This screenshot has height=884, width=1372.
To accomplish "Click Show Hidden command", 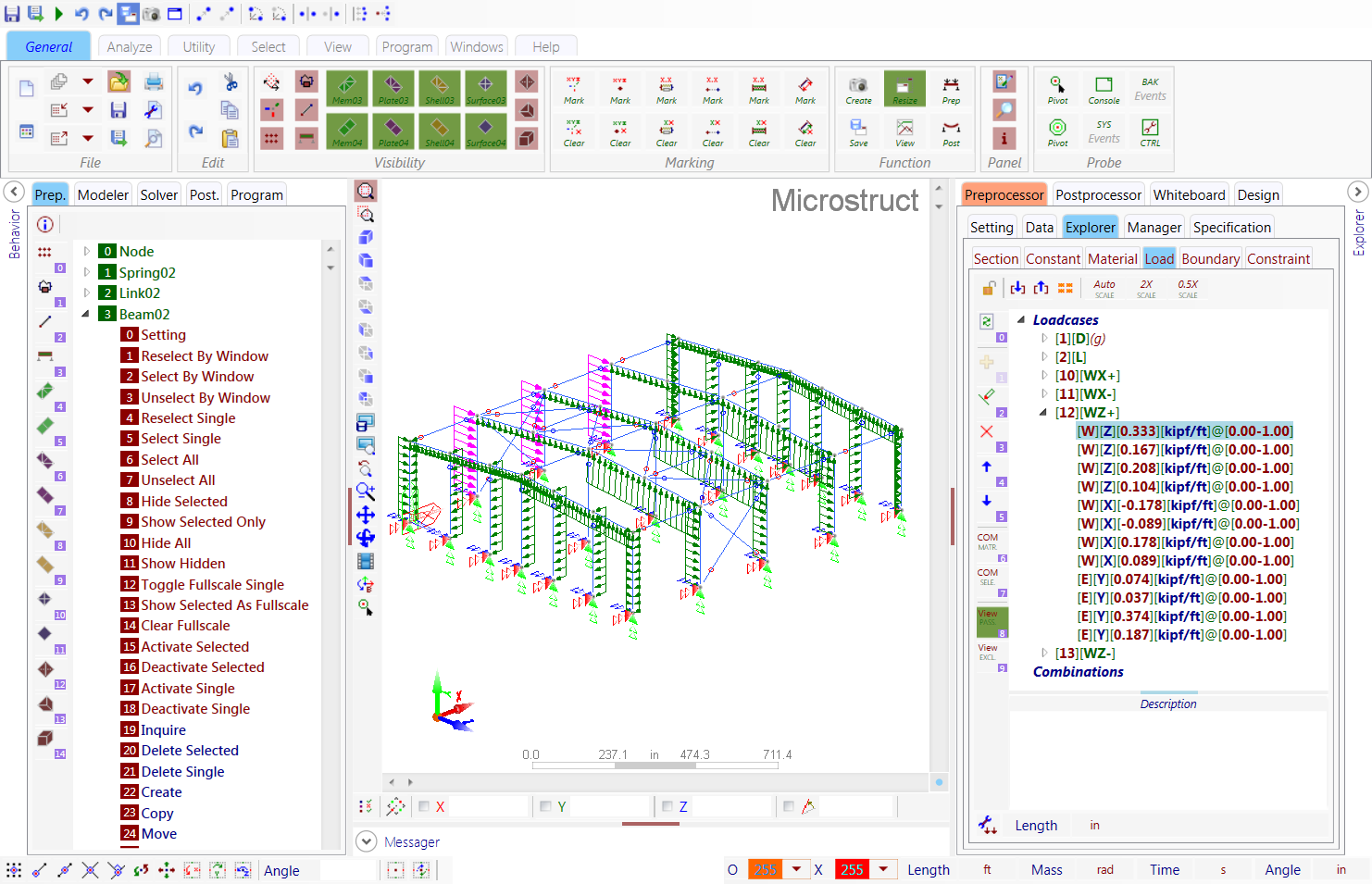I will coord(183,564).
